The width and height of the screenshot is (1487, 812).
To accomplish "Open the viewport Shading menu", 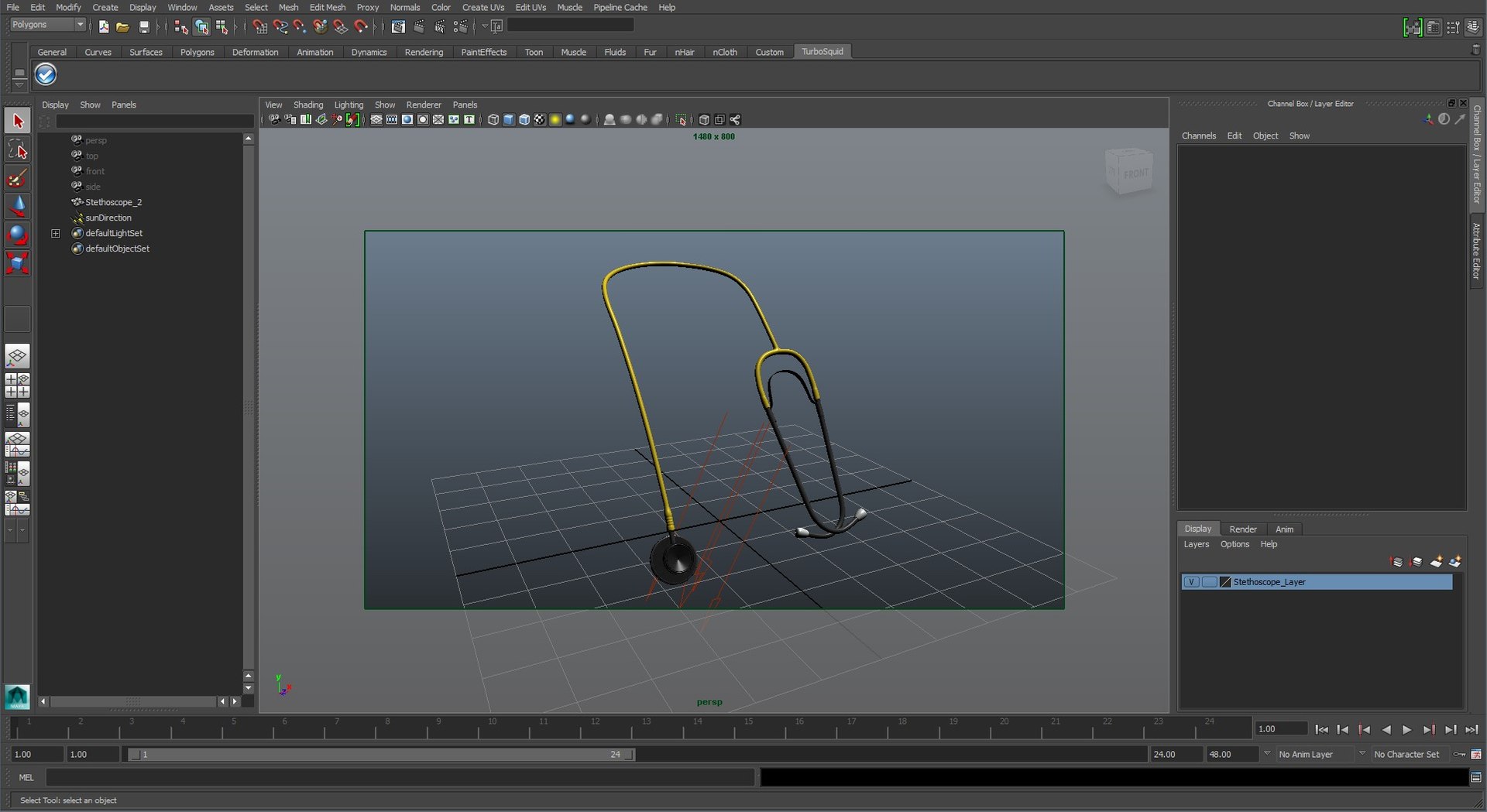I will 307,104.
